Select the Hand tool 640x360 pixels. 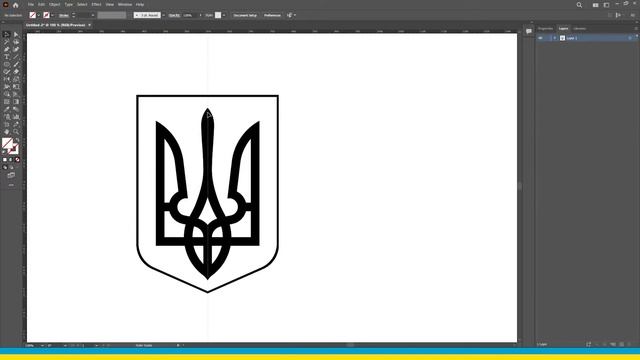coord(7,131)
